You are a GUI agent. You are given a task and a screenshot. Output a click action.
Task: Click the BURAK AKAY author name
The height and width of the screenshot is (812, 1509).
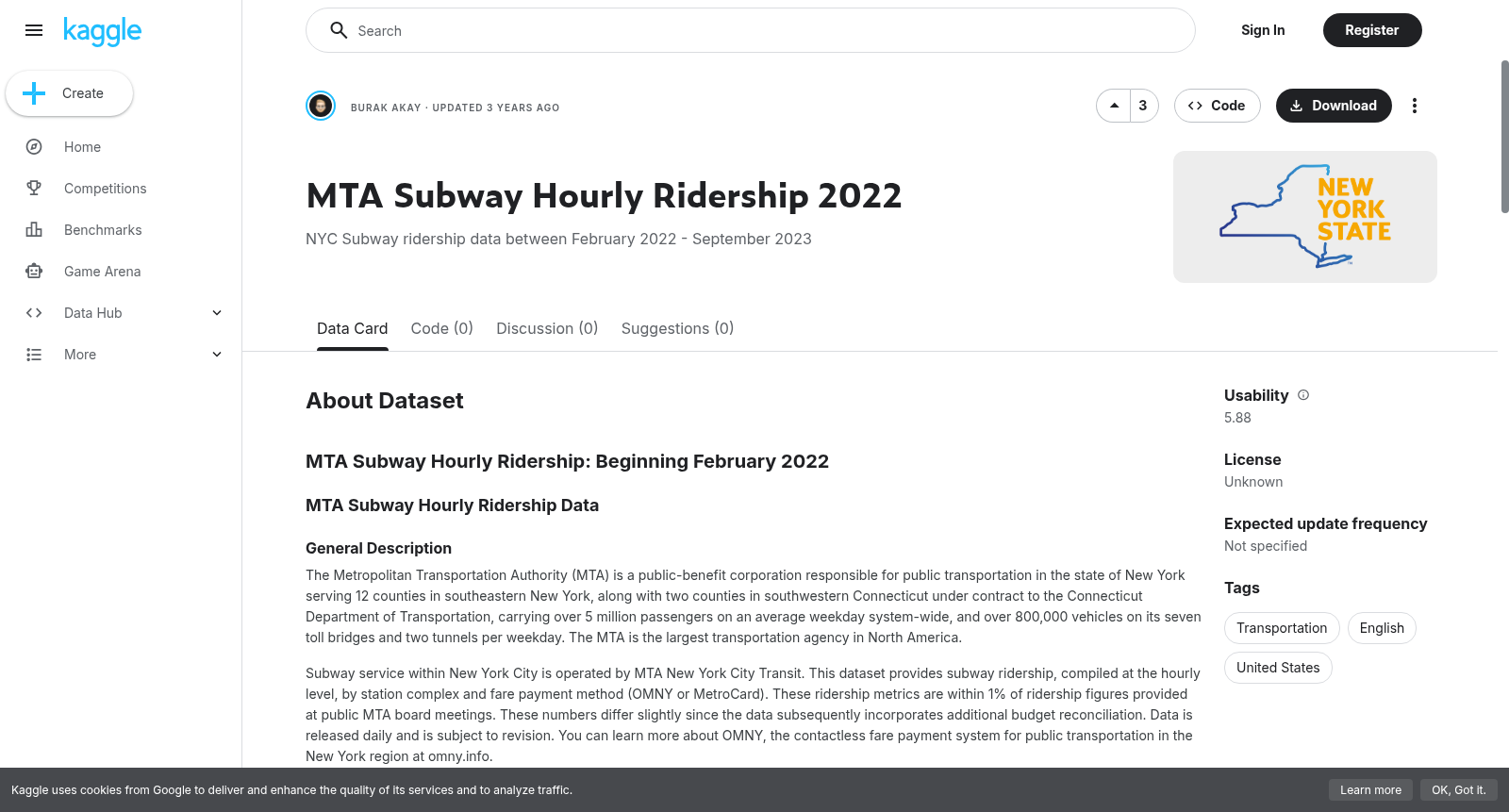point(386,108)
